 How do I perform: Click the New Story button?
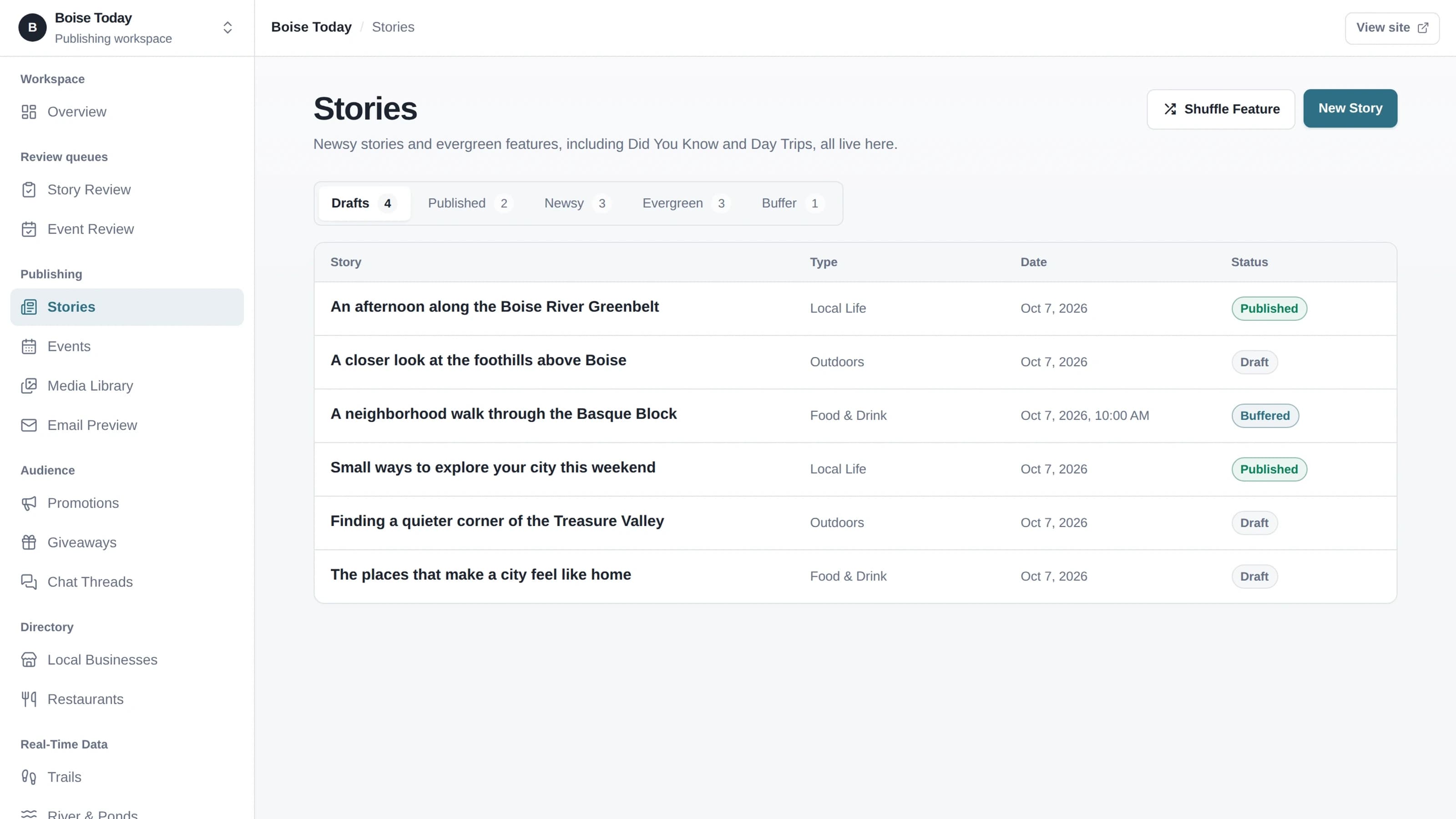click(x=1350, y=109)
